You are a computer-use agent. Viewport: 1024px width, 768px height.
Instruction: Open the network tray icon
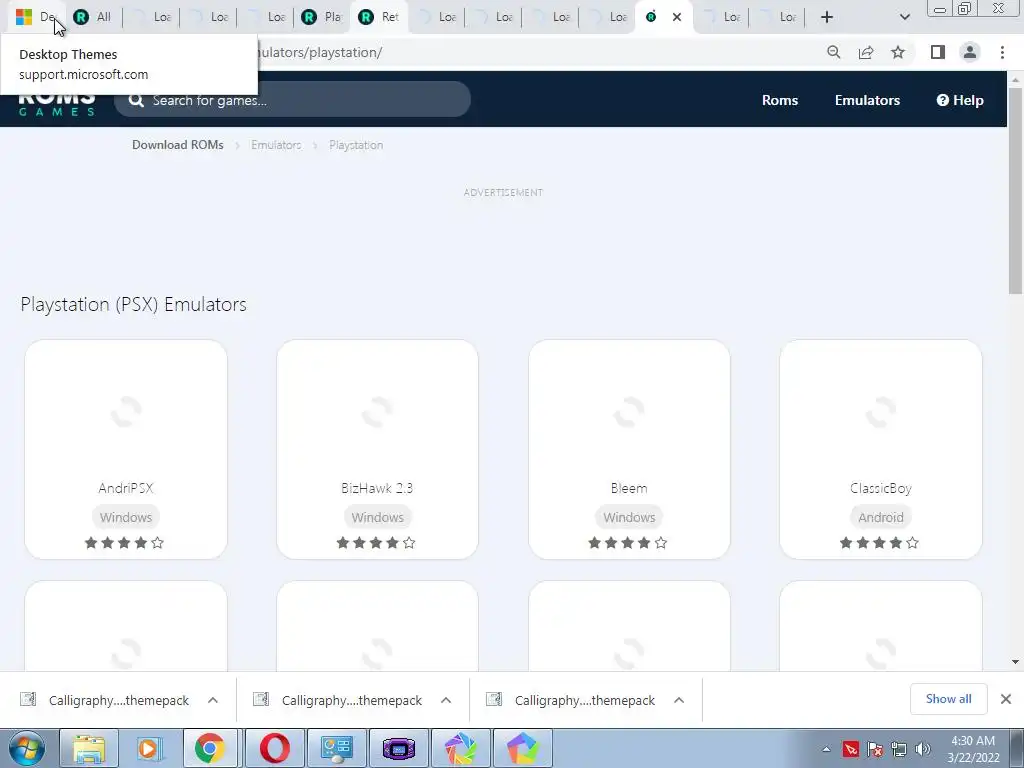tap(899, 749)
